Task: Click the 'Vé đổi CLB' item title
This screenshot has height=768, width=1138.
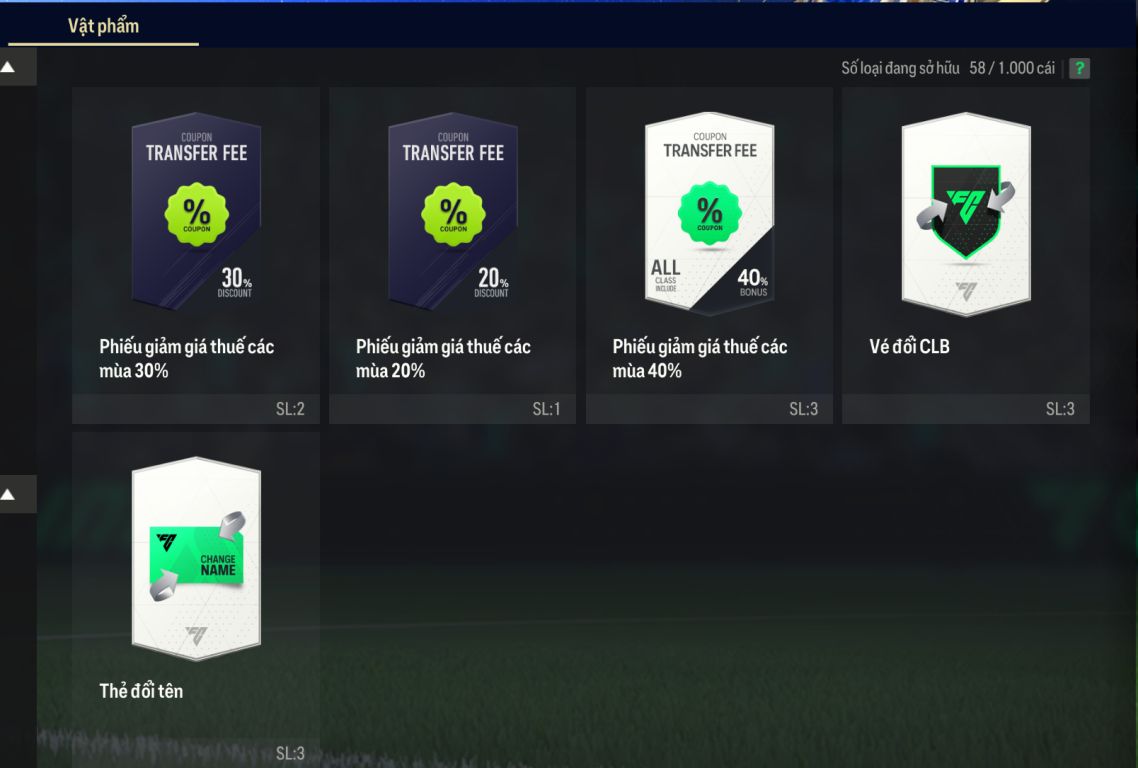Action: (x=909, y=347)
